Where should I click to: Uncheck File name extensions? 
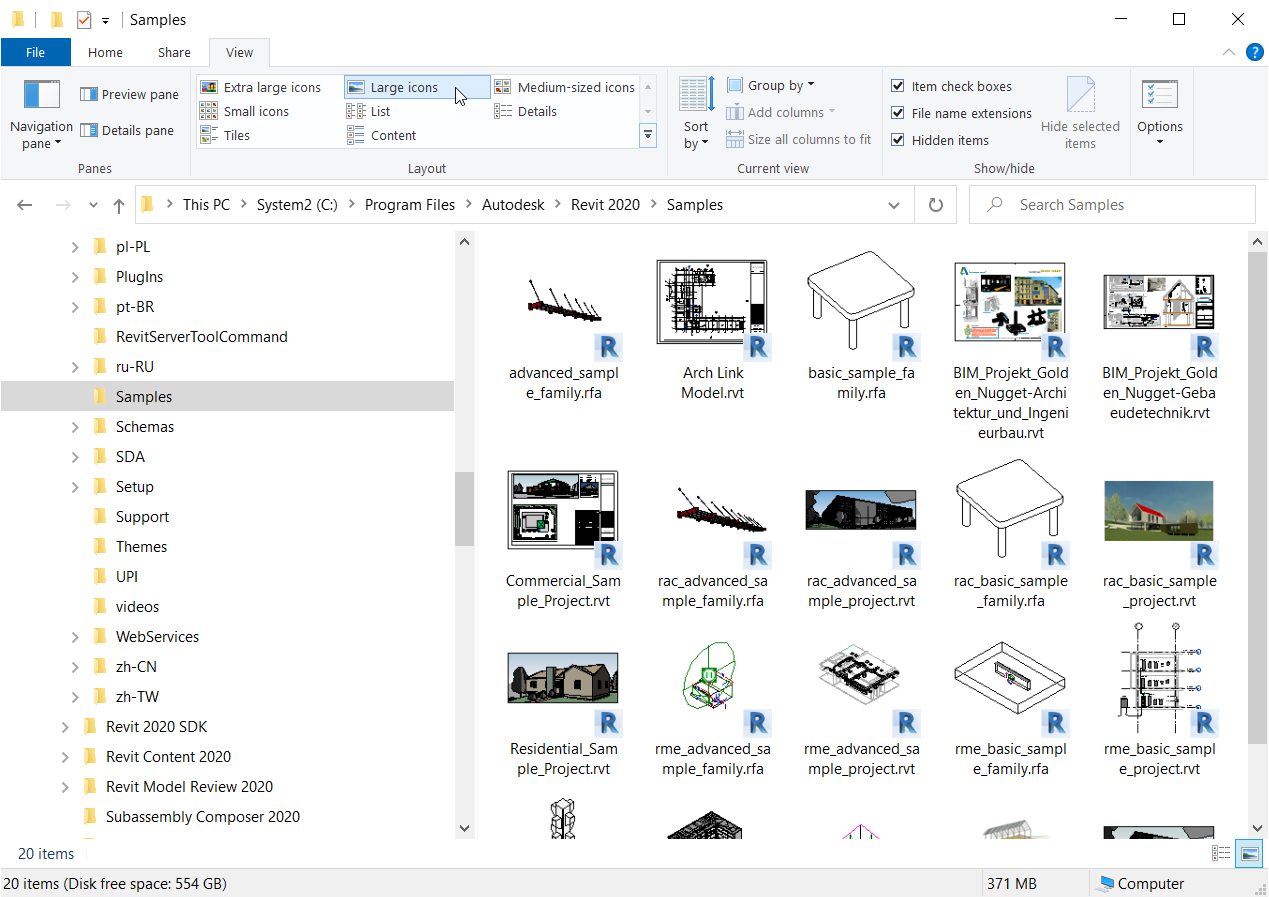[898, 113]
